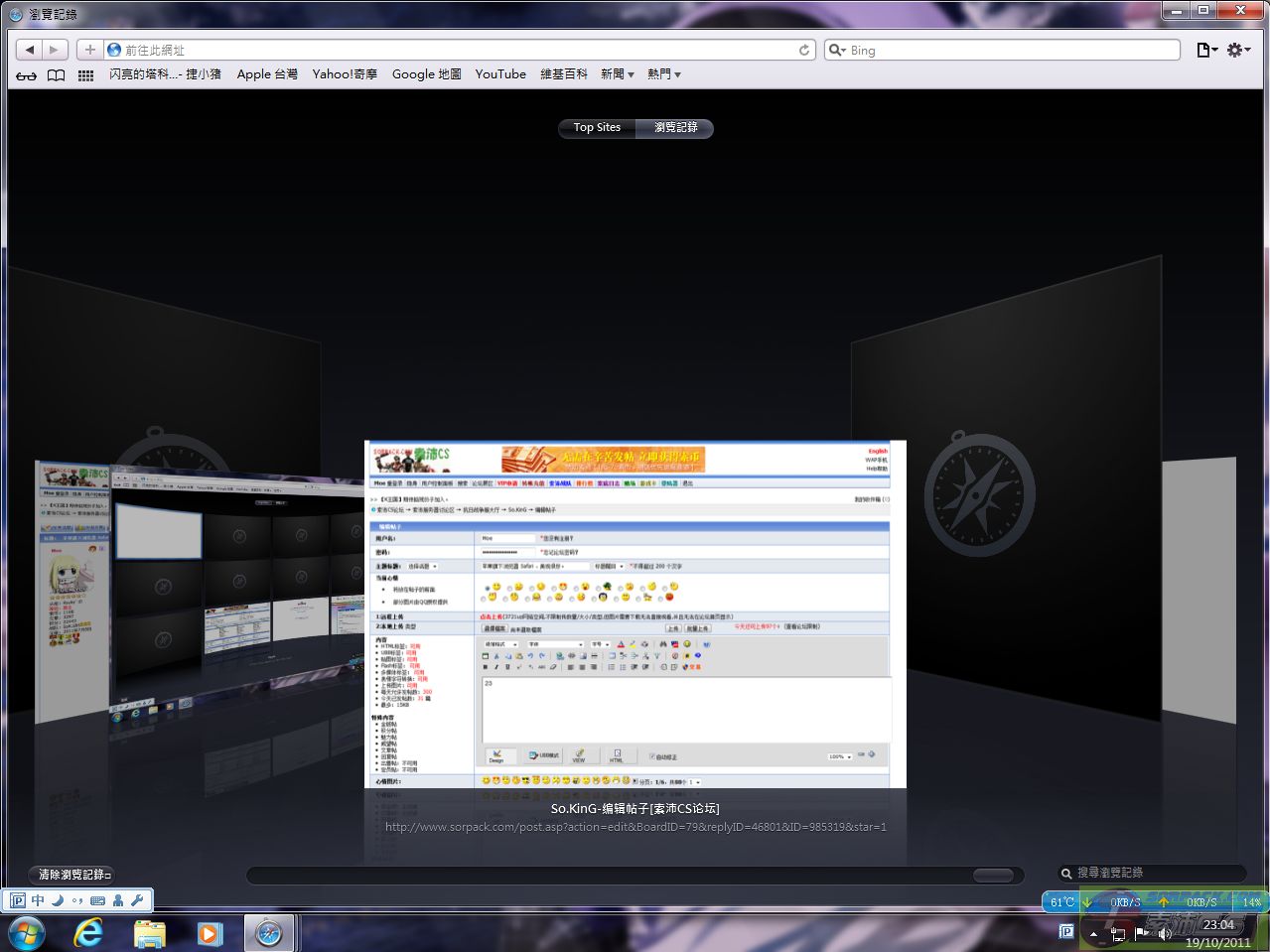Open the YouTube bookmark link

[x=500, y=74]
